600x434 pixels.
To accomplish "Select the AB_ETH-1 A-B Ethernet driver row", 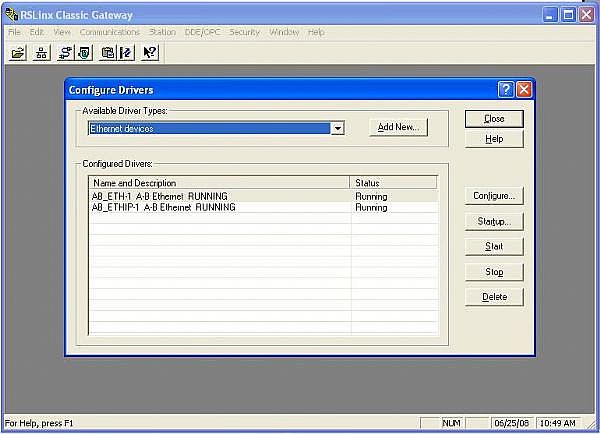I will coord(264,196).
